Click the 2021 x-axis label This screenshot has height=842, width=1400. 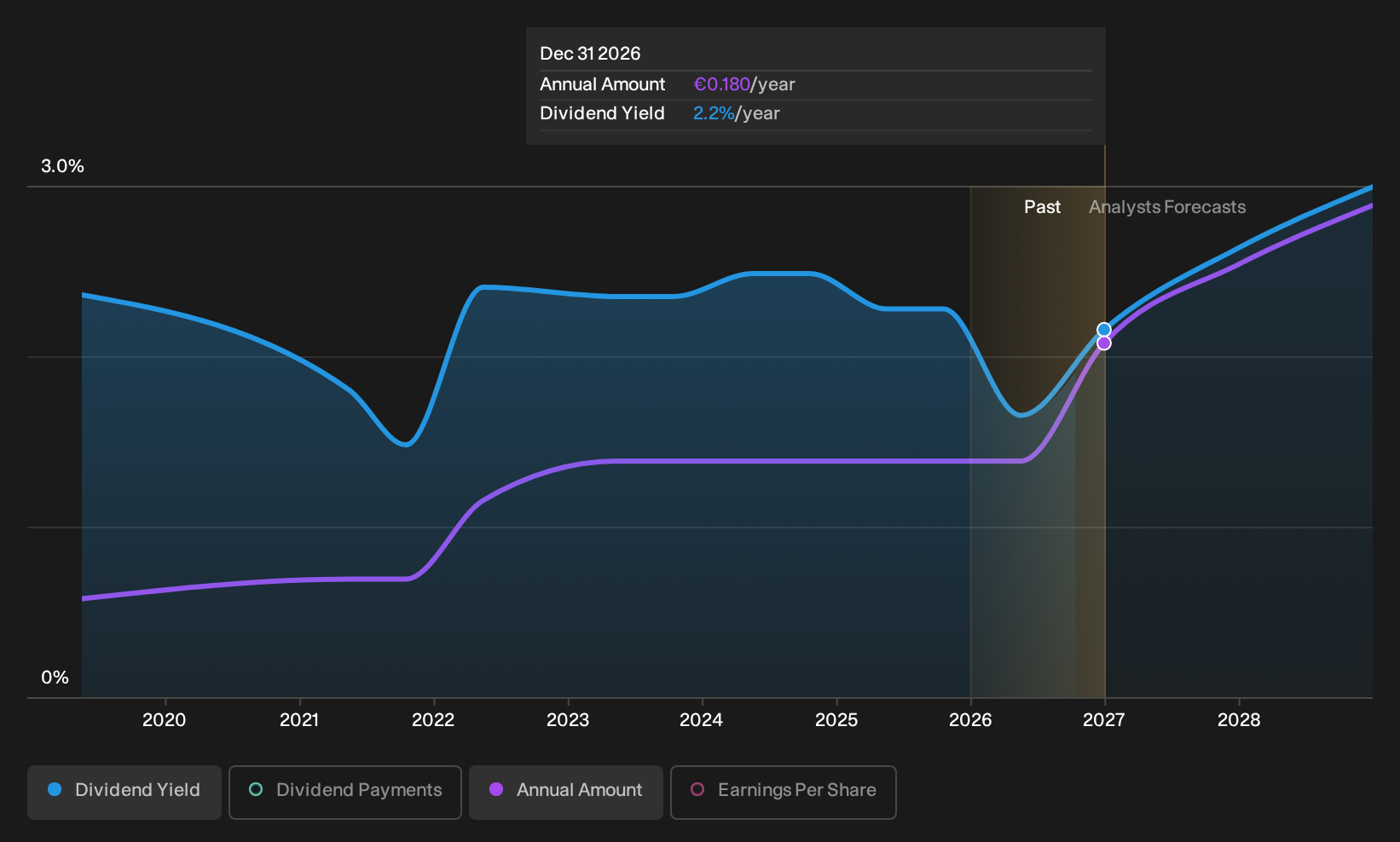[299, 720]
